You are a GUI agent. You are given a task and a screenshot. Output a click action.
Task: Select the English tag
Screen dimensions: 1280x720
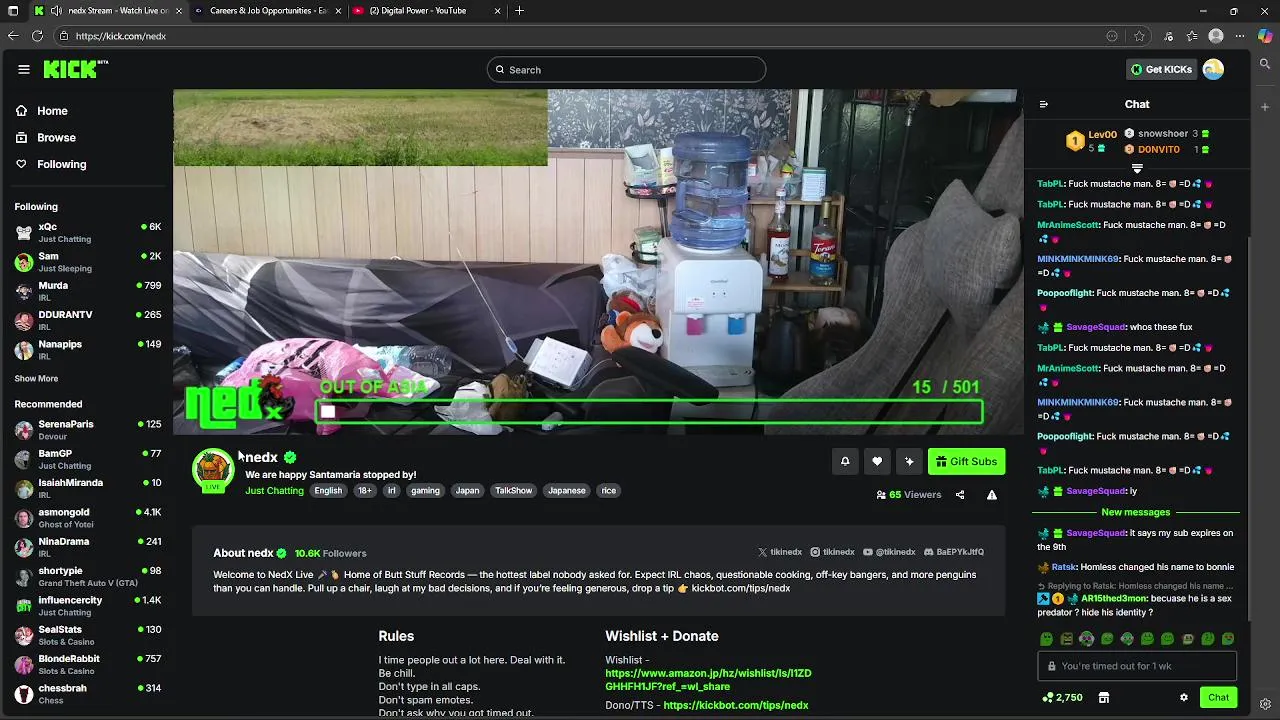point(328,490)
